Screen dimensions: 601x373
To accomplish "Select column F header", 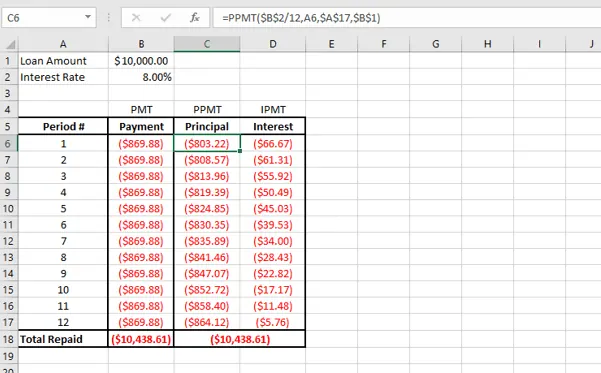I will point(384,44).
